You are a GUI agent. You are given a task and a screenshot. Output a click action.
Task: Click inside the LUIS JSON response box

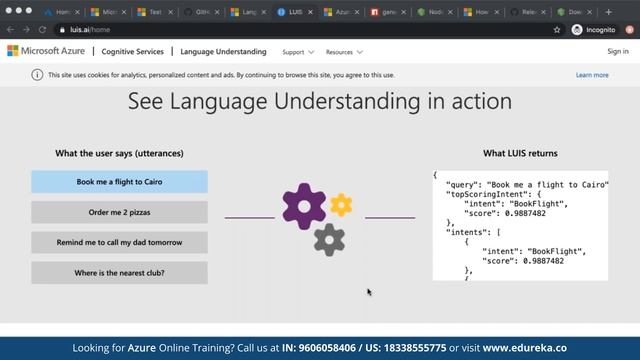(520, 225)
